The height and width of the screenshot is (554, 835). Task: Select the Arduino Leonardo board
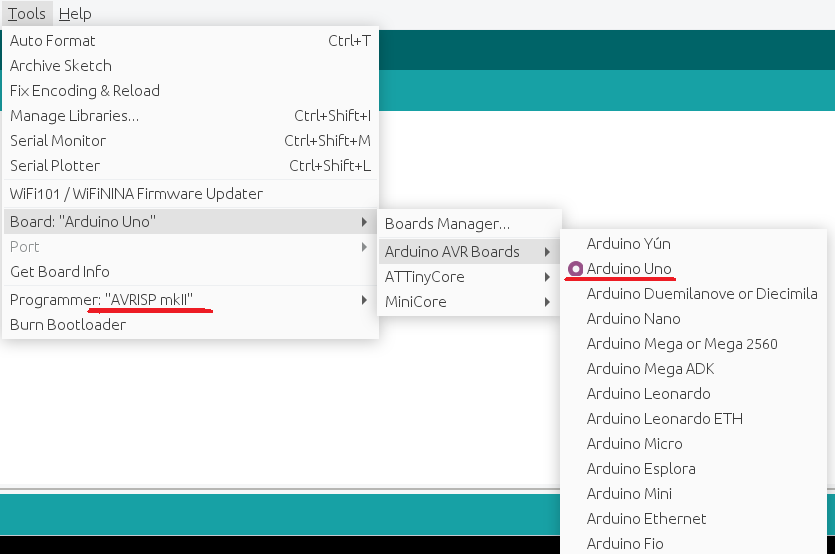[x=693, y=394]
